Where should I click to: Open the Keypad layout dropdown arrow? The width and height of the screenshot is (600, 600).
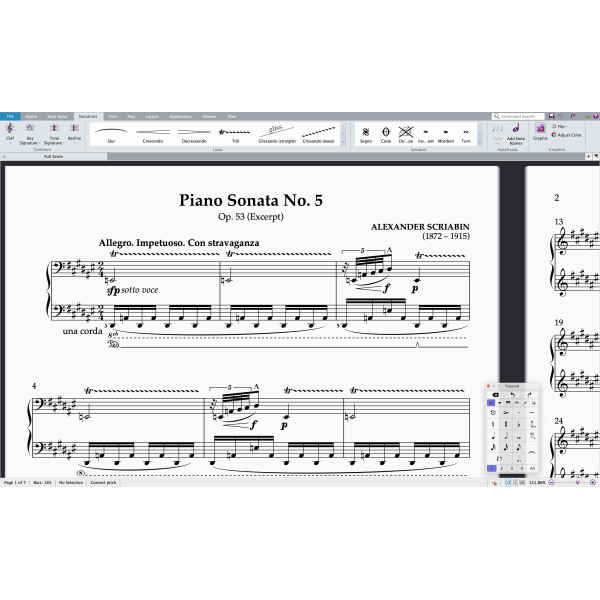pyautogui.click(x=500, y=403)
